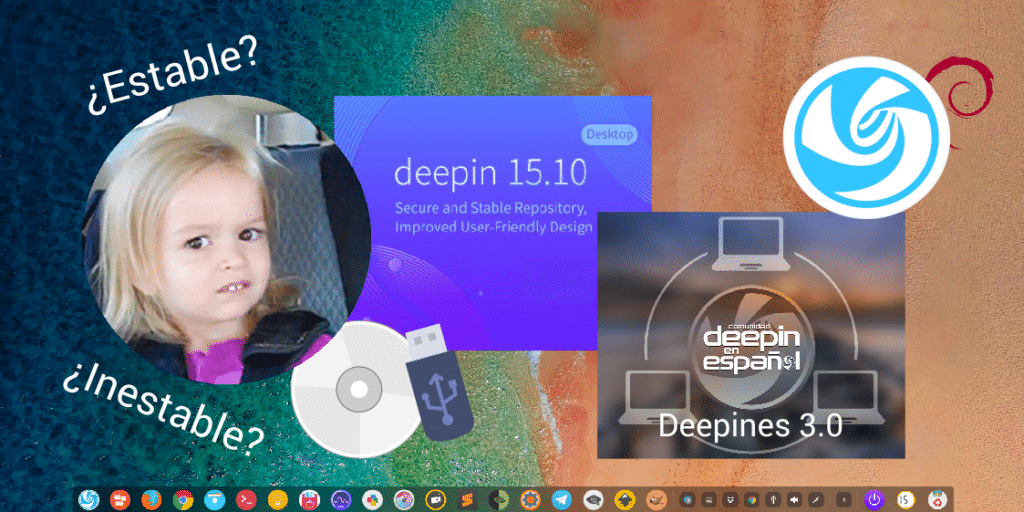Open the Deepin launcher in the dock
Screen dimensions: 1024x512
click(x=88, y=498)
